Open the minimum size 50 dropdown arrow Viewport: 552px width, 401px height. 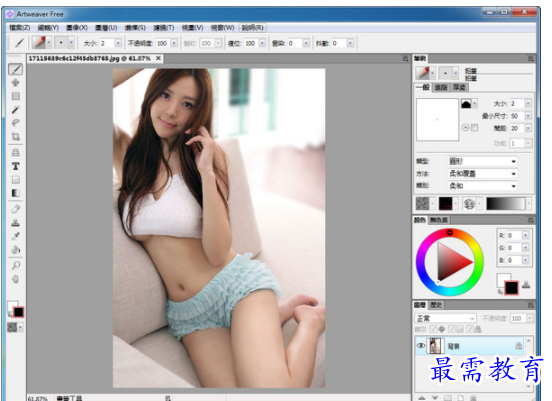pyautogui.click(x=528, y=116)
